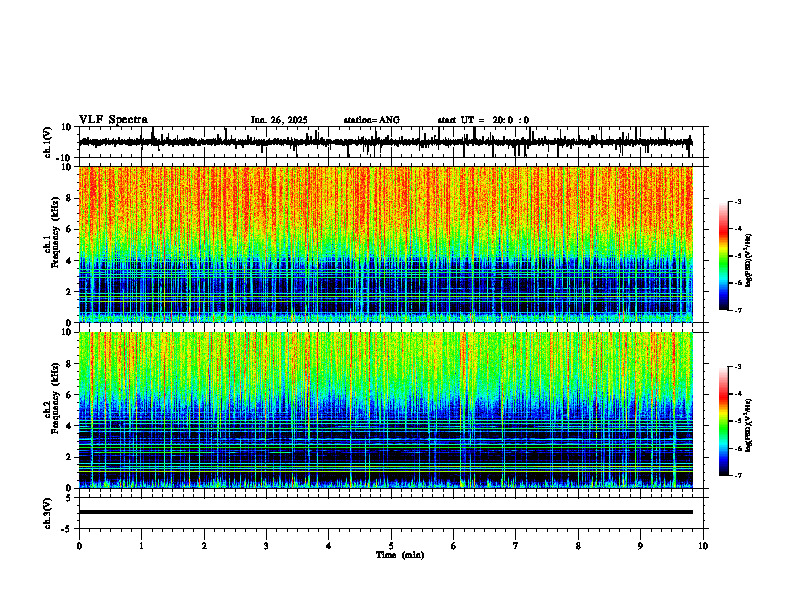Select time axis end tick label '10'

point(703,546)
